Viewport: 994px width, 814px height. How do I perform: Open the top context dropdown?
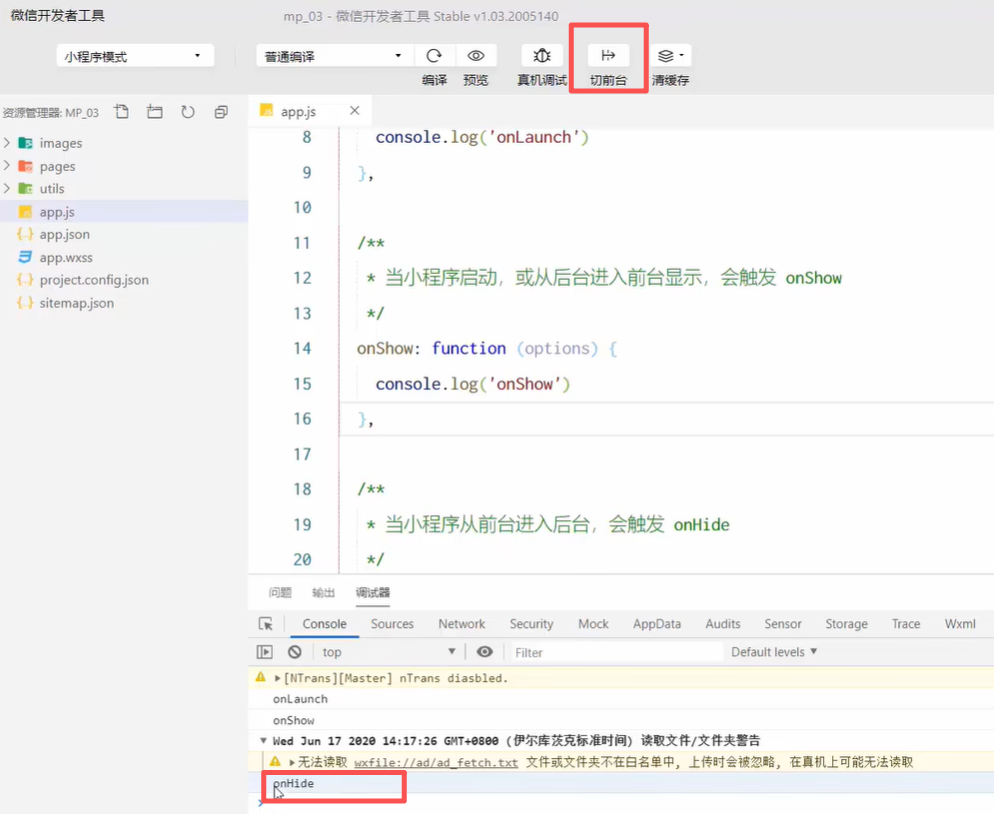tap(388, 652)
